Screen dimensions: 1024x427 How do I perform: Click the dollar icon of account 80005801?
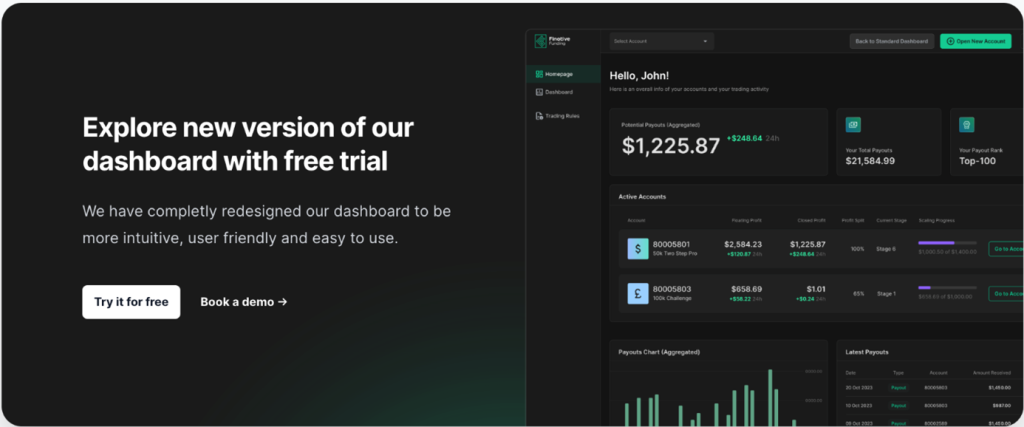[x=638, y=249]
